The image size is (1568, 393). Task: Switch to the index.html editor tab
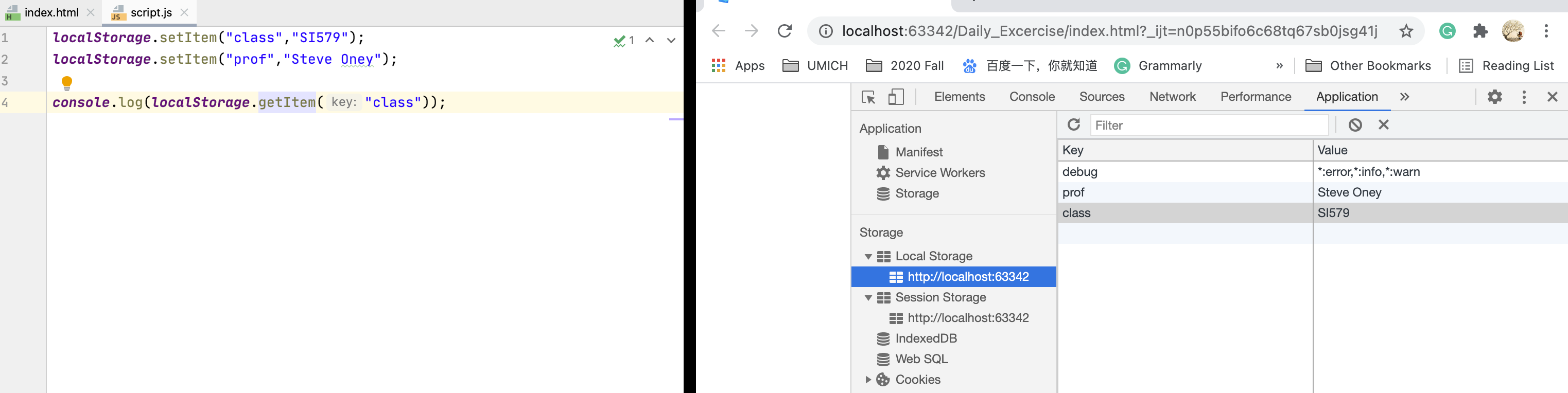pos(51,12)
